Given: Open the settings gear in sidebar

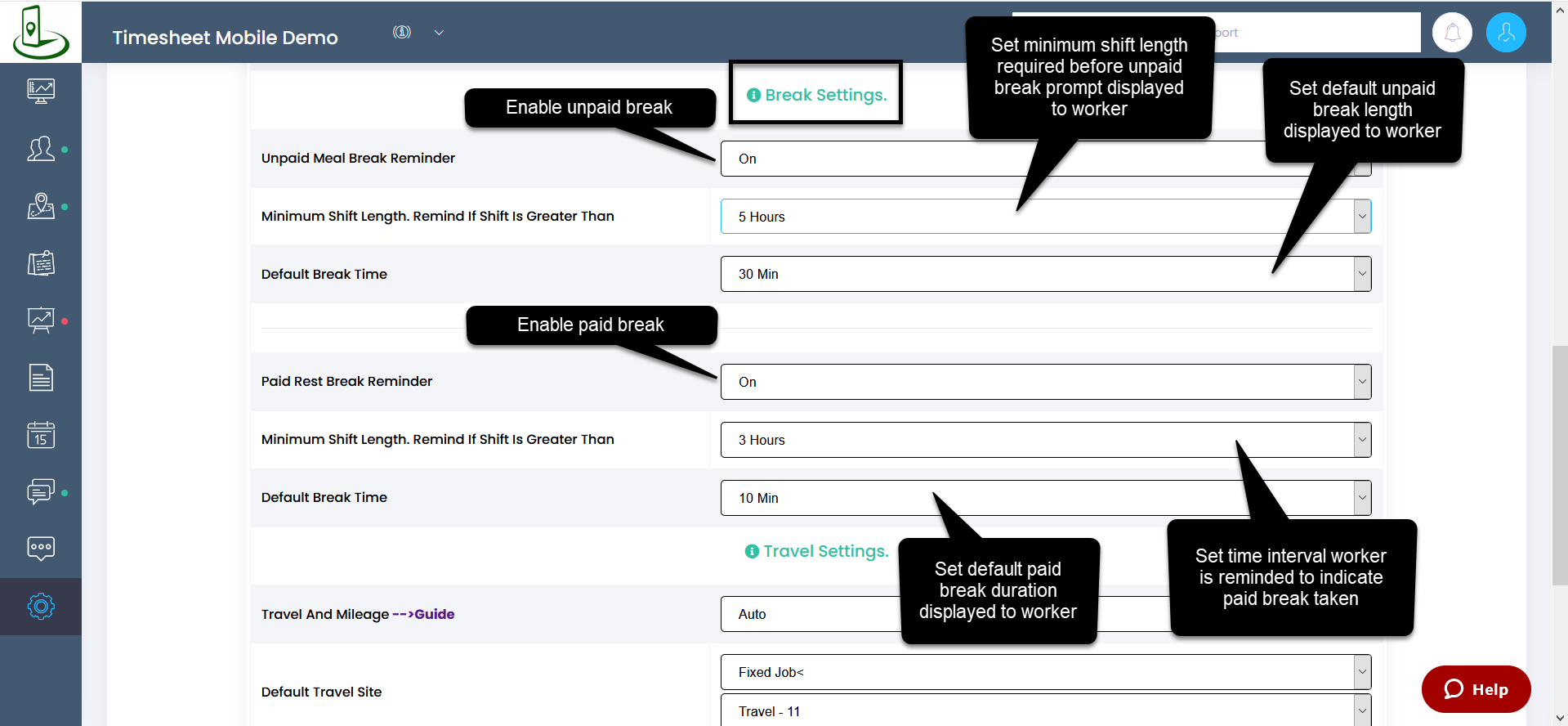Looking at the screenshot, I should [x=41, y=607].
